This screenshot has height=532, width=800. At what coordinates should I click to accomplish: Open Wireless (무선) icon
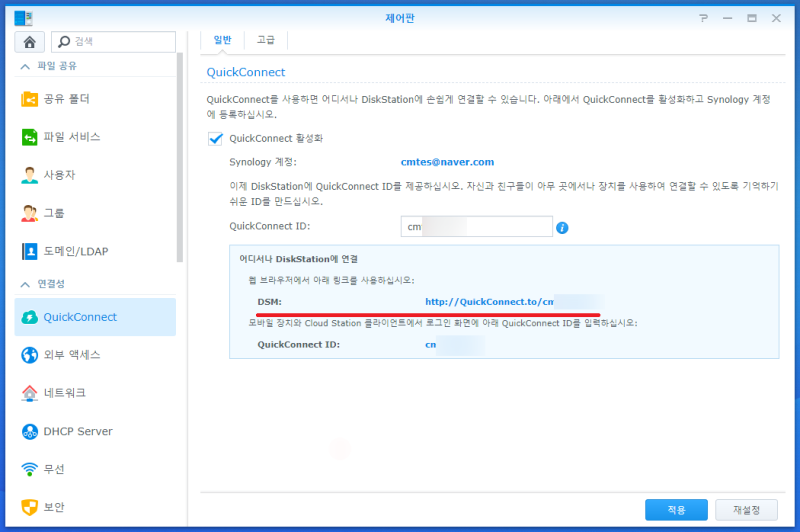click(30, 469)
